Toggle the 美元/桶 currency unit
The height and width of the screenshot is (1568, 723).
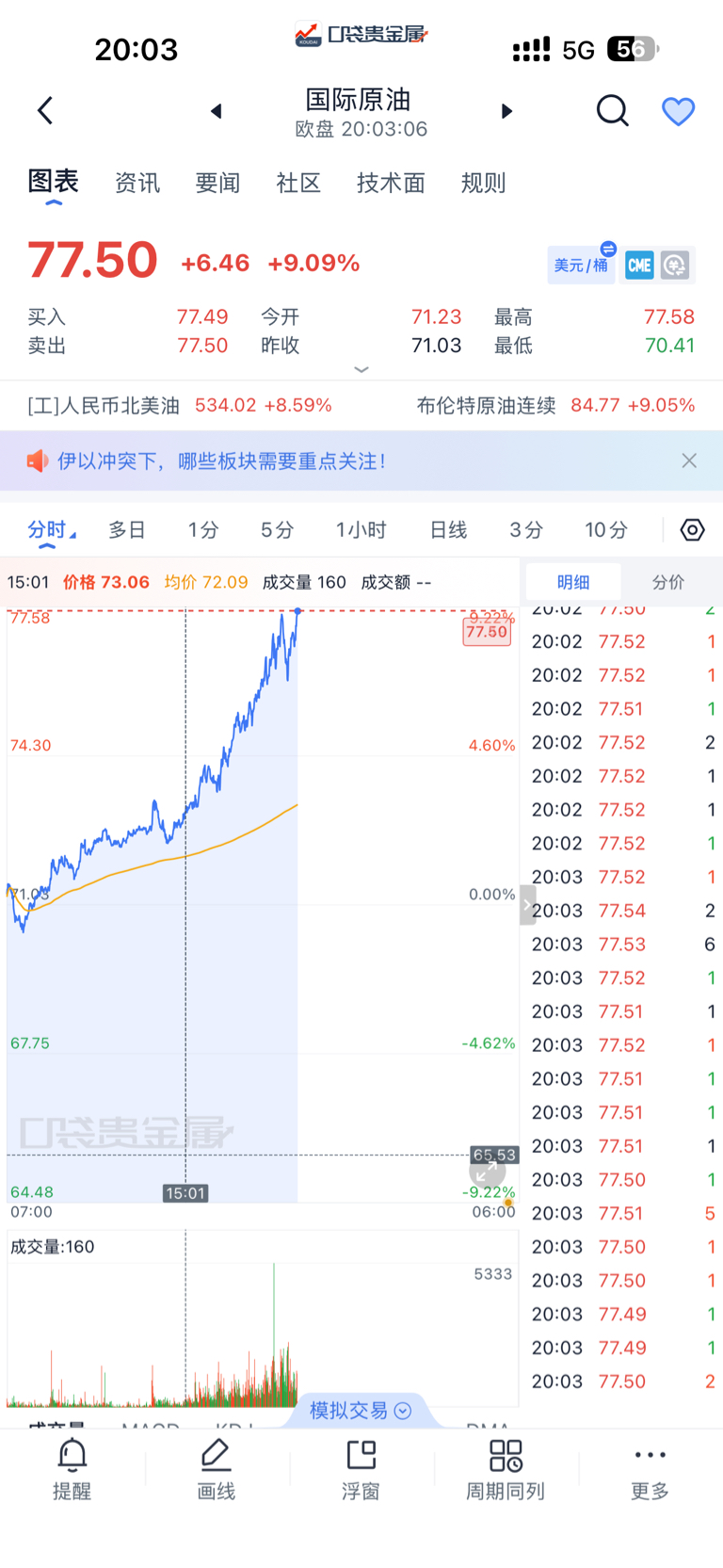click(x=582, y=265)
